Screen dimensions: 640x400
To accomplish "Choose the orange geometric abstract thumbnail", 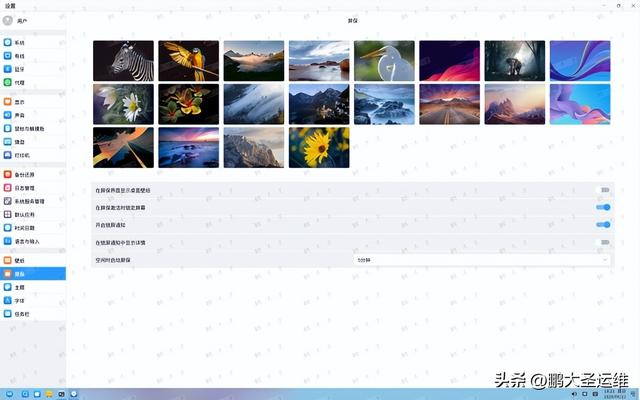I will click(123, 147).
